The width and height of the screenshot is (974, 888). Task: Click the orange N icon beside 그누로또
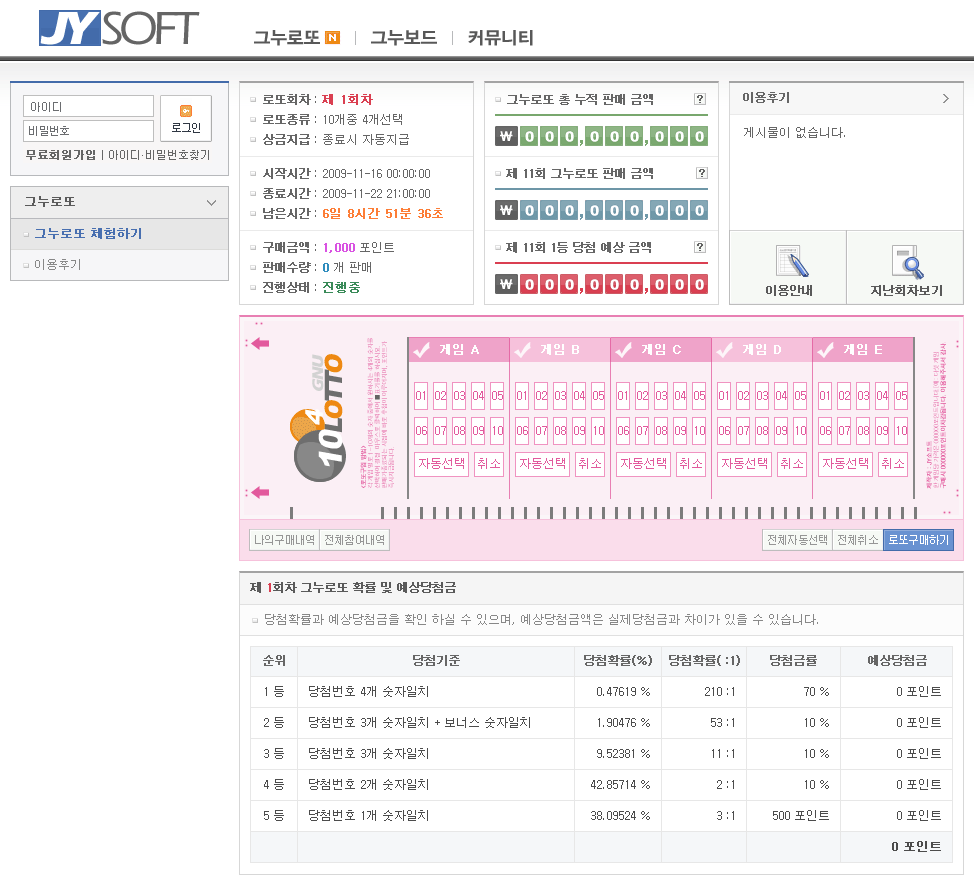[x=333, y=38]
